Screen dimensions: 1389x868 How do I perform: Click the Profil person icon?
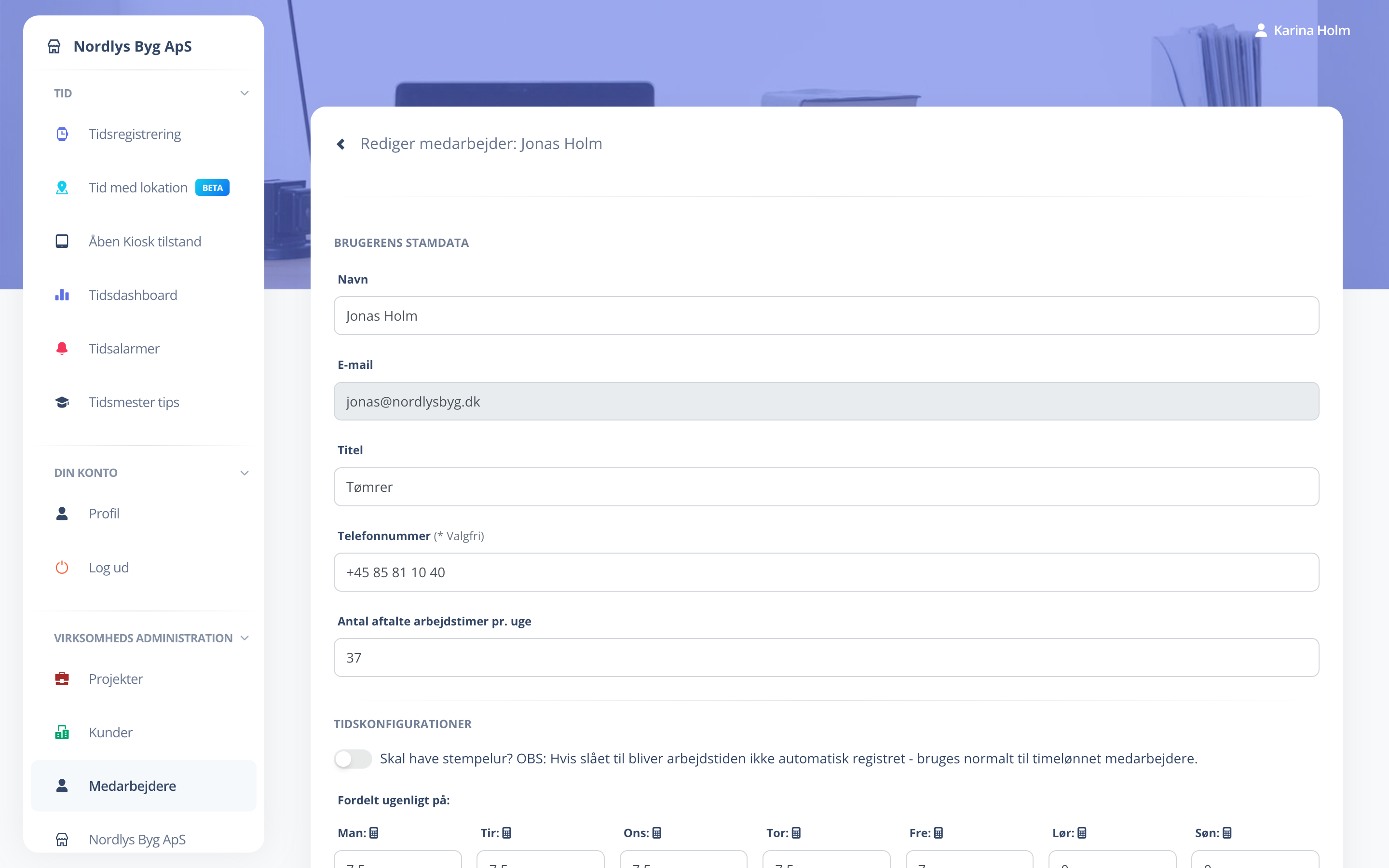coord(62,513)
